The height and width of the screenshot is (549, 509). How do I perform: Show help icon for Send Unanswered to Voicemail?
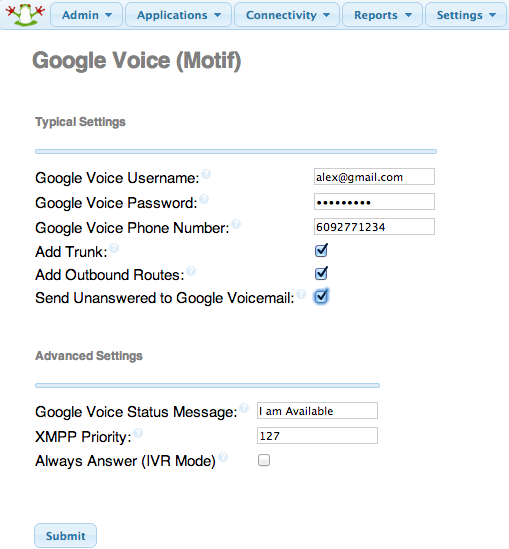301,294
